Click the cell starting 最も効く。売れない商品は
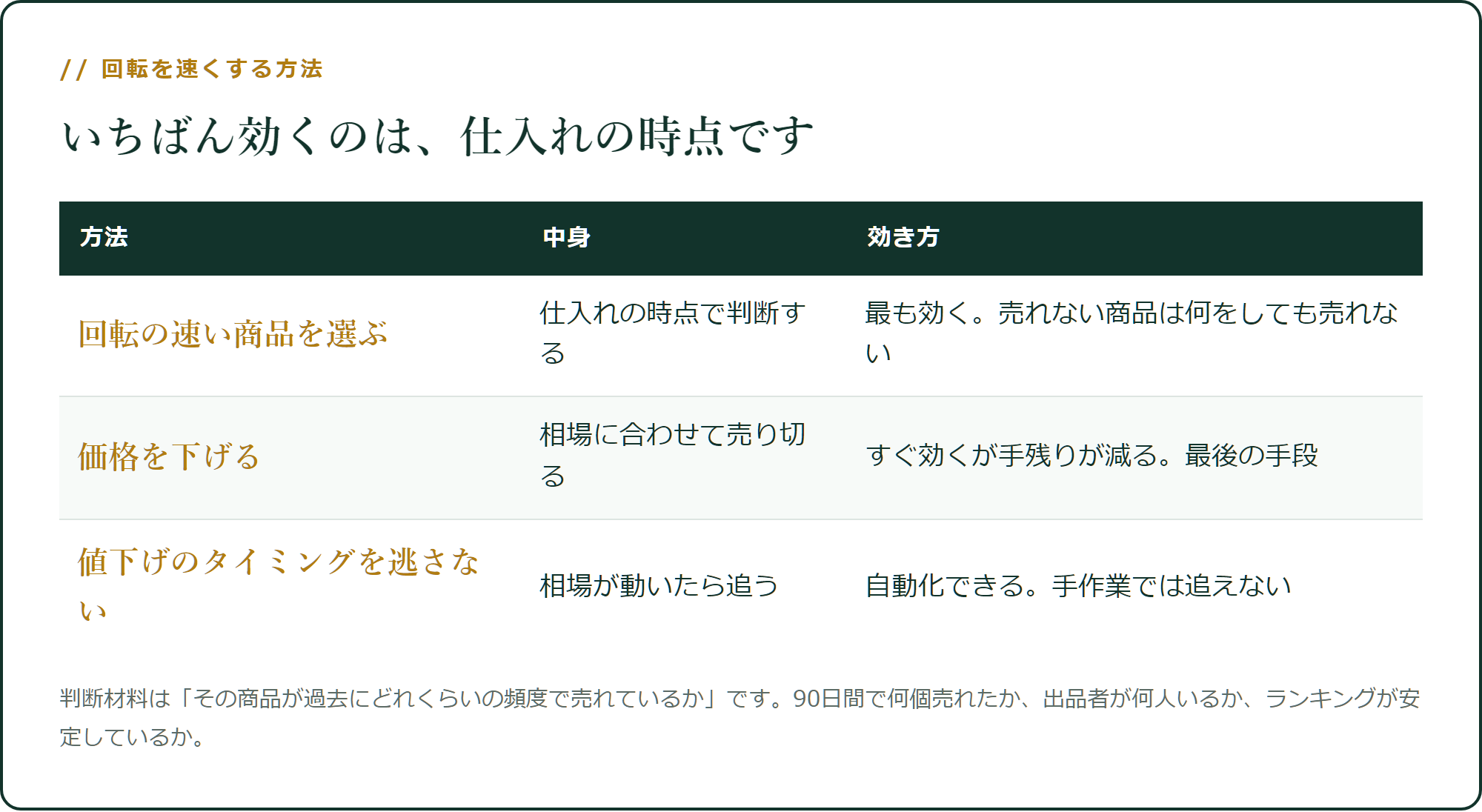1482x812 pixels. coord(1132,333)
